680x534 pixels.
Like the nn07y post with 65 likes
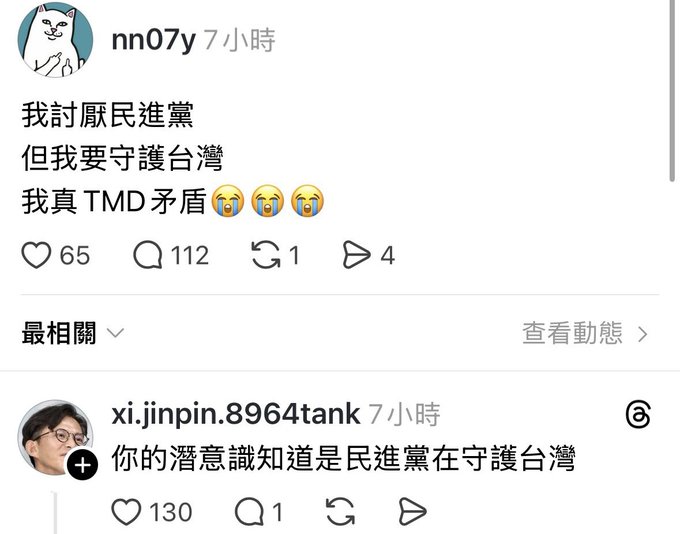(x=36, y=255)
